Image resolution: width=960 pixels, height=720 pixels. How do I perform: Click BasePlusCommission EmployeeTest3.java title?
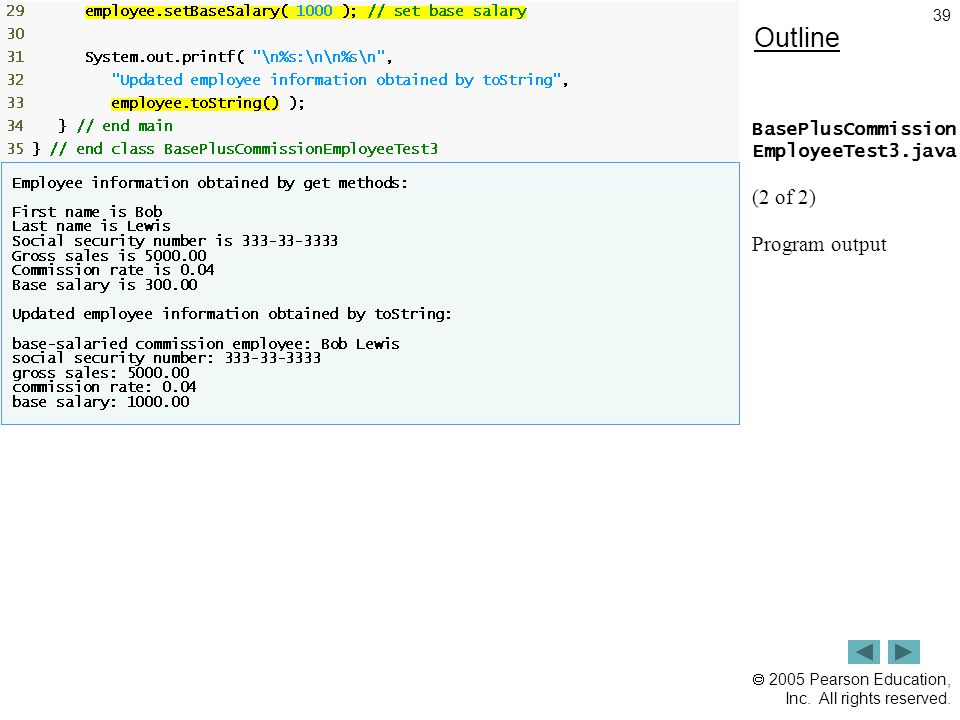(x=853, y=140)
